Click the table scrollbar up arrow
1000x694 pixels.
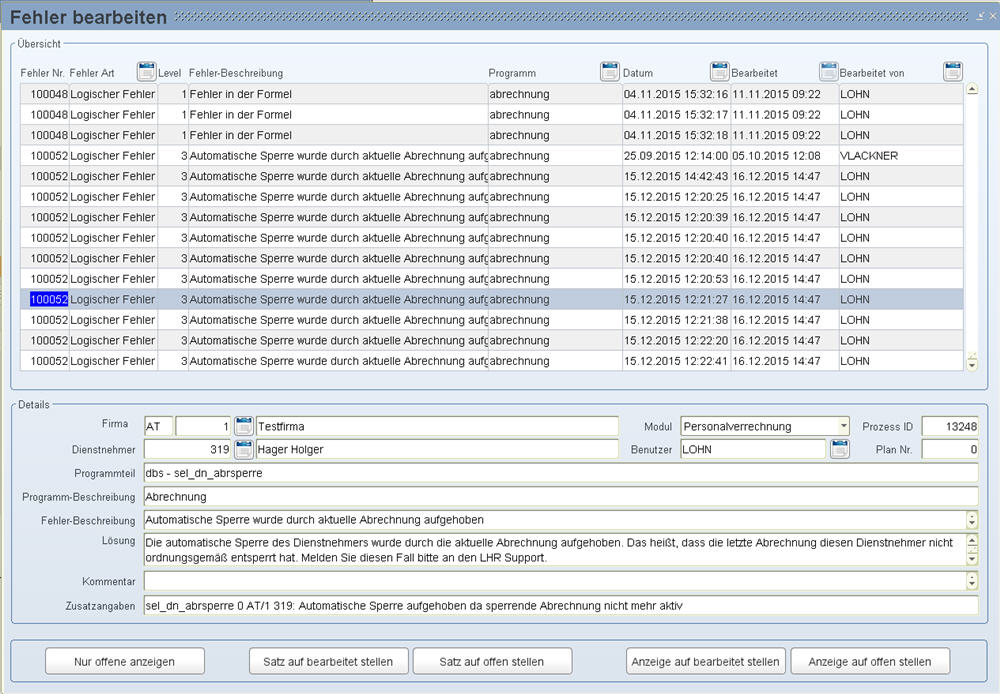(972, 89)
